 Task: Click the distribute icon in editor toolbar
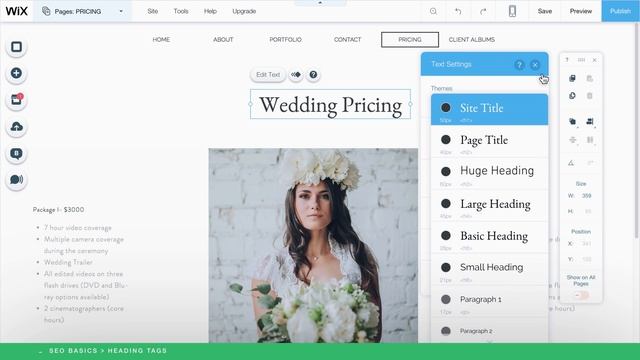[572, 140]
